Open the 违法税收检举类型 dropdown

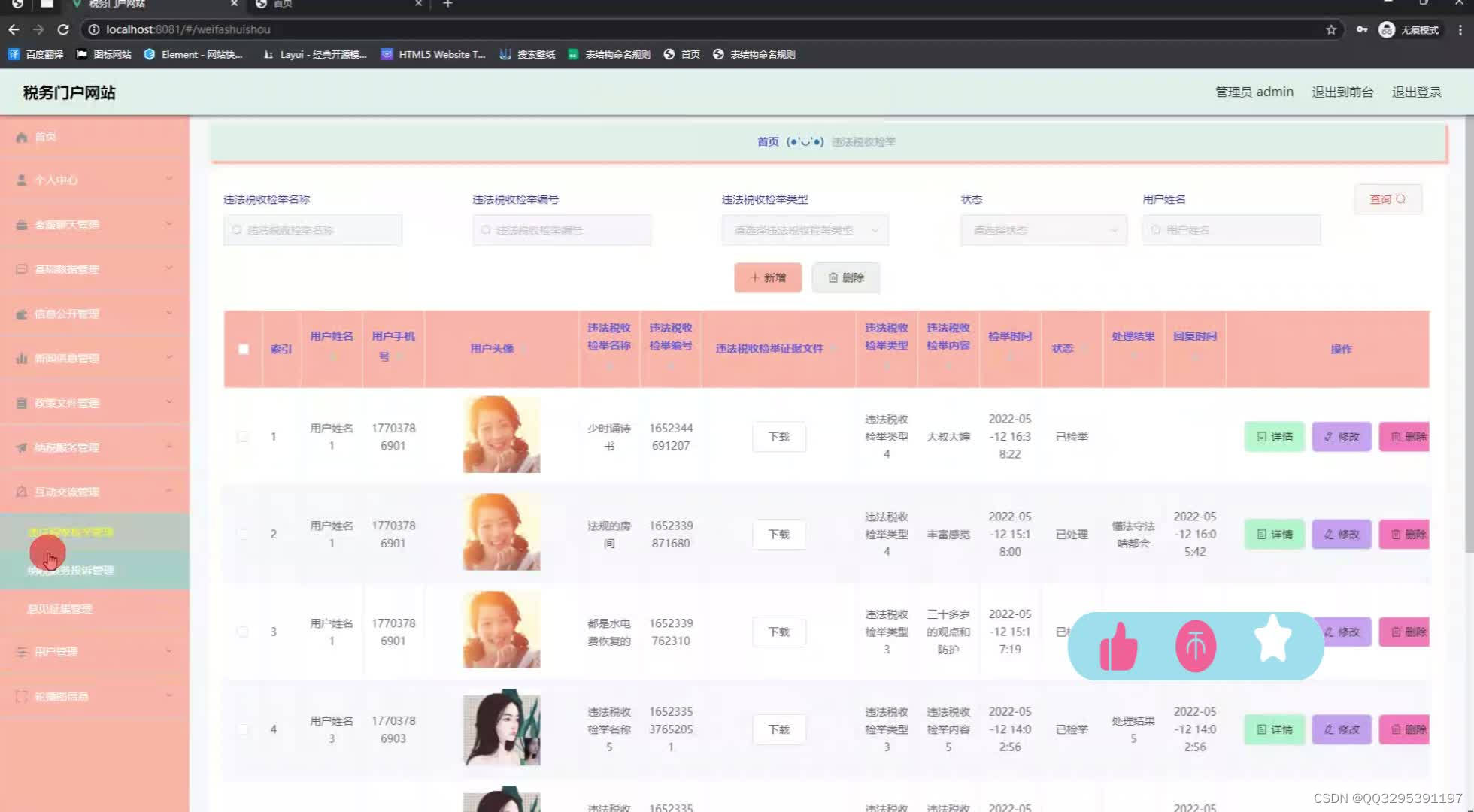click(x=805, y=230)
